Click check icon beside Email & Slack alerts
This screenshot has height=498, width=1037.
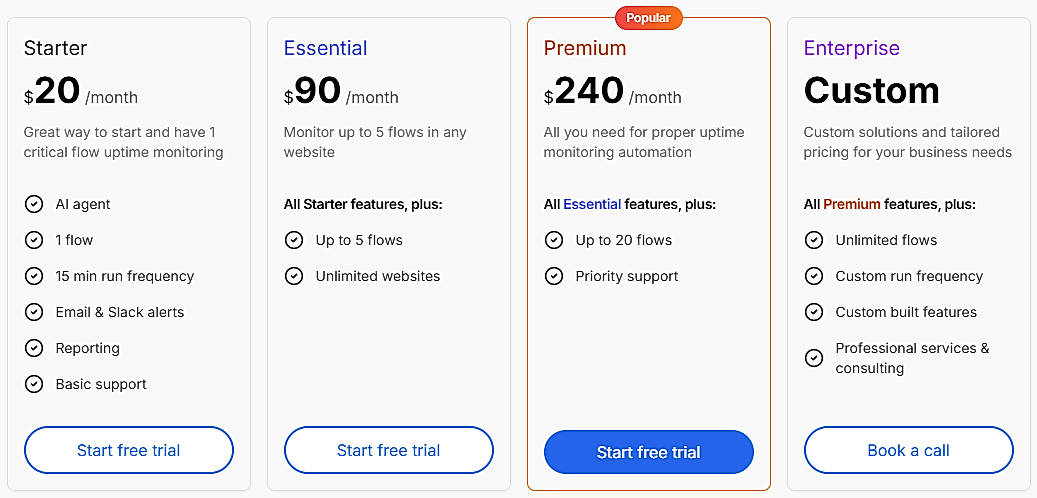tap(34, 312)
